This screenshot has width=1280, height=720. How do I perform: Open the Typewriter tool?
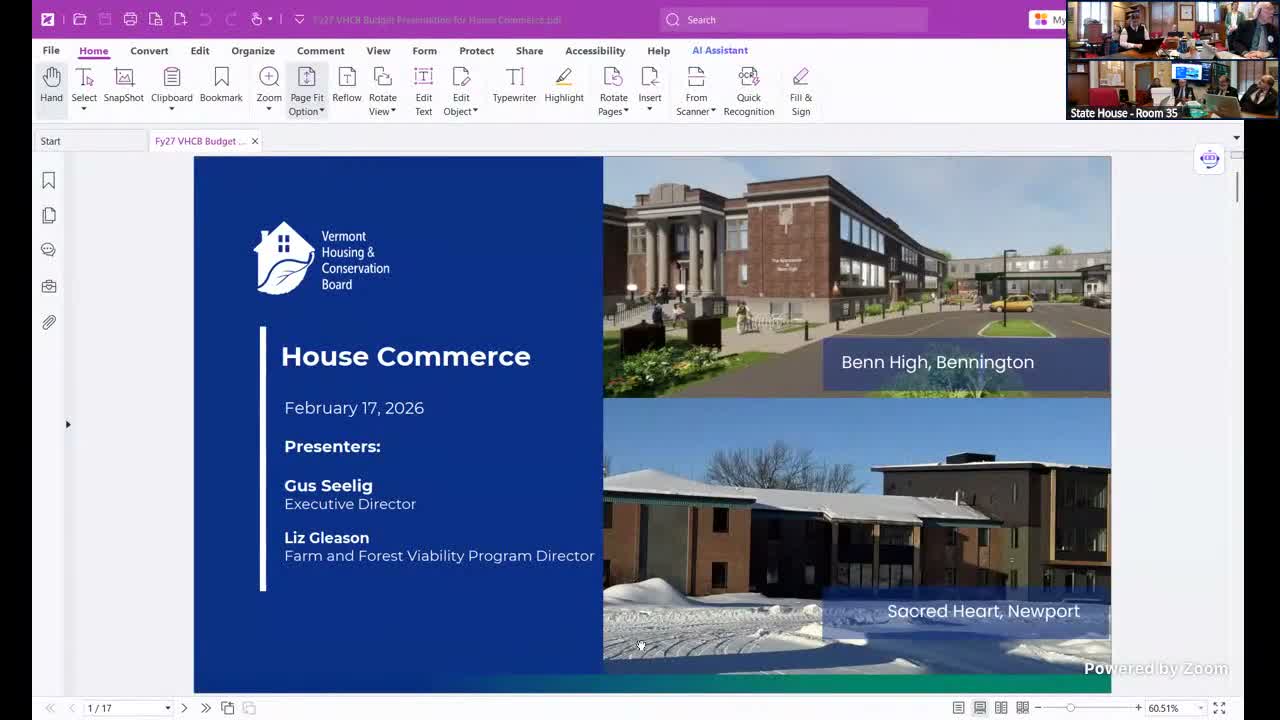click(514, 85)
